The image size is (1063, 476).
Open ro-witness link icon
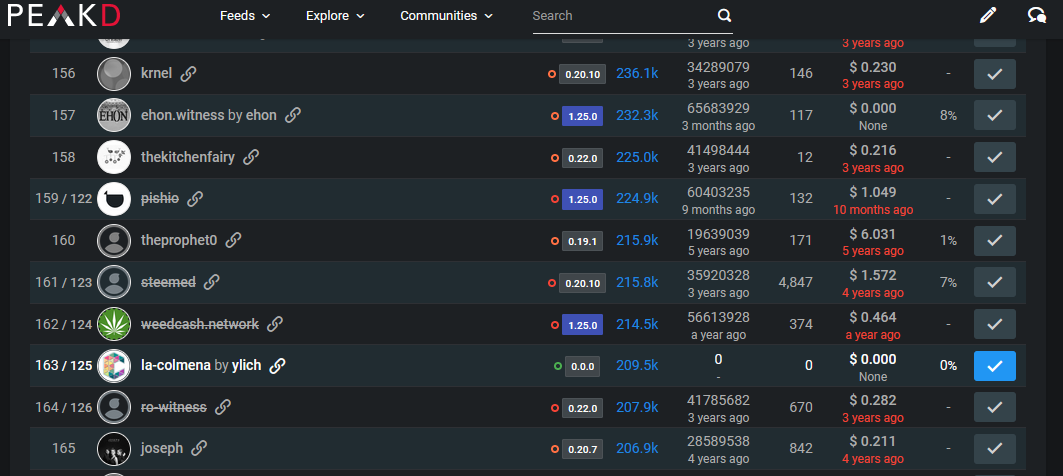[x=222, y=408]
